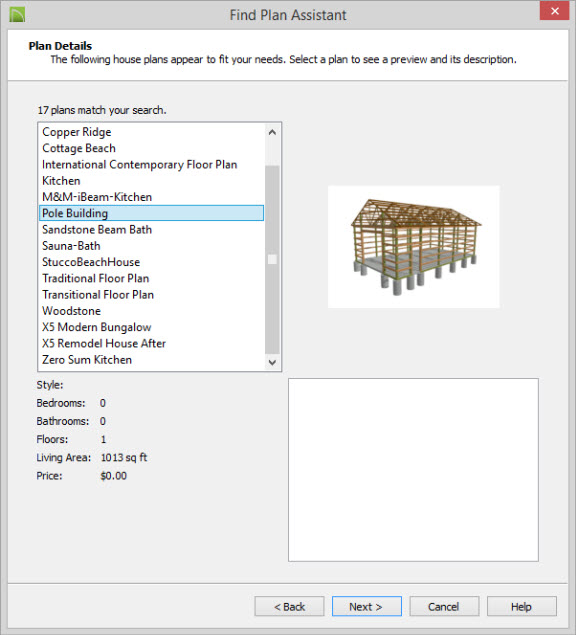Select the Copper Ridge plan
Viewport: 576px width, 635px height.
(77, 132)
